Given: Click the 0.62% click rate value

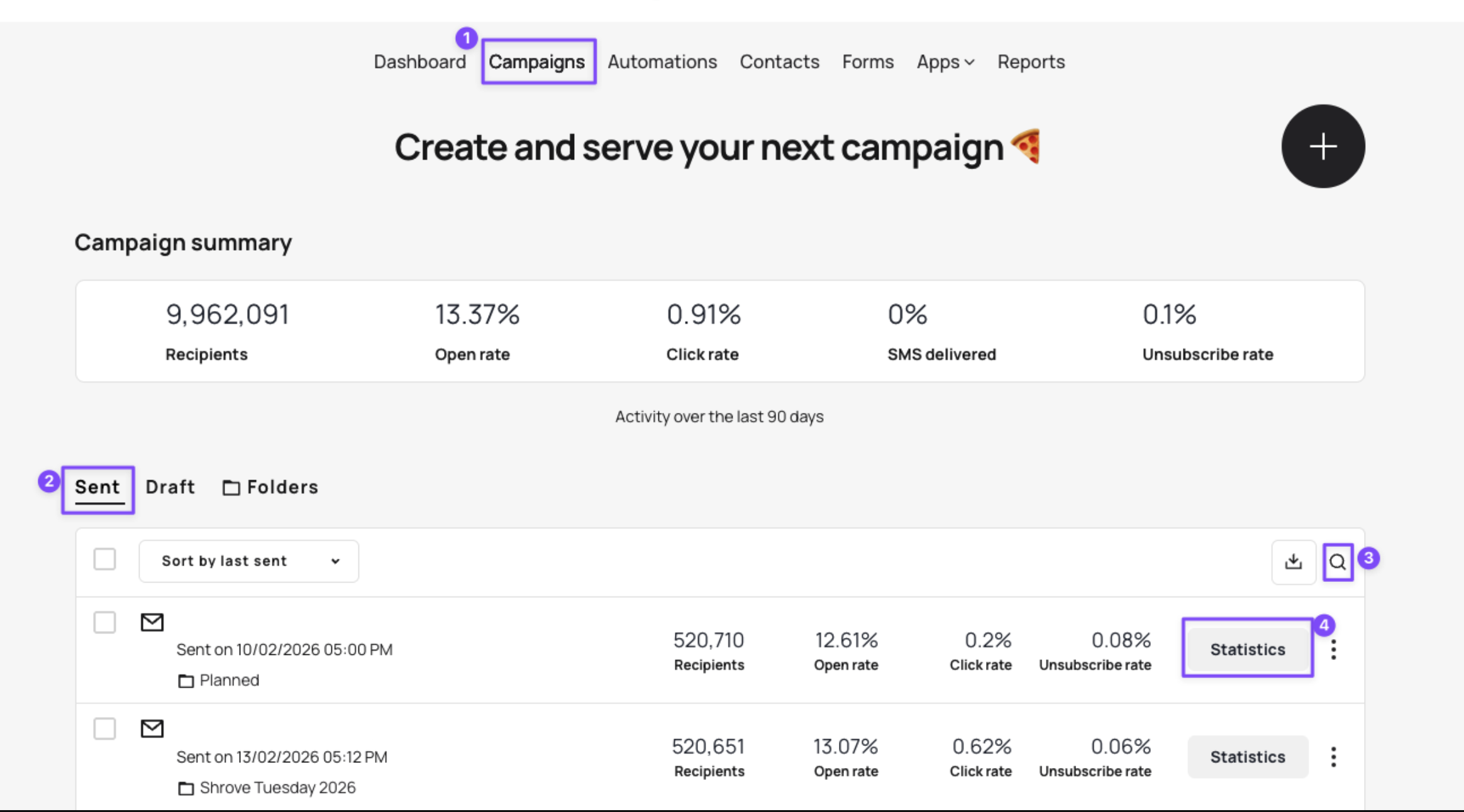Looking at the screenshot, I should [982, 746].
